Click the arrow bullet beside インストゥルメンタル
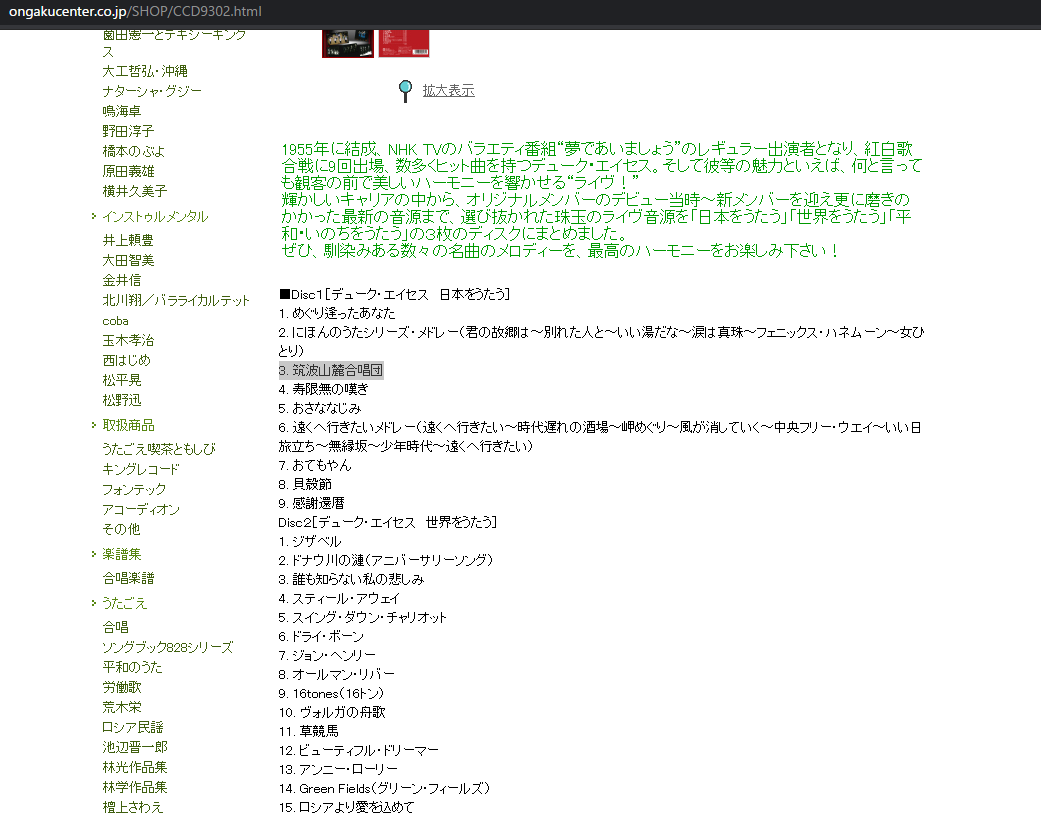1041x816 pixels. [94, 216]
